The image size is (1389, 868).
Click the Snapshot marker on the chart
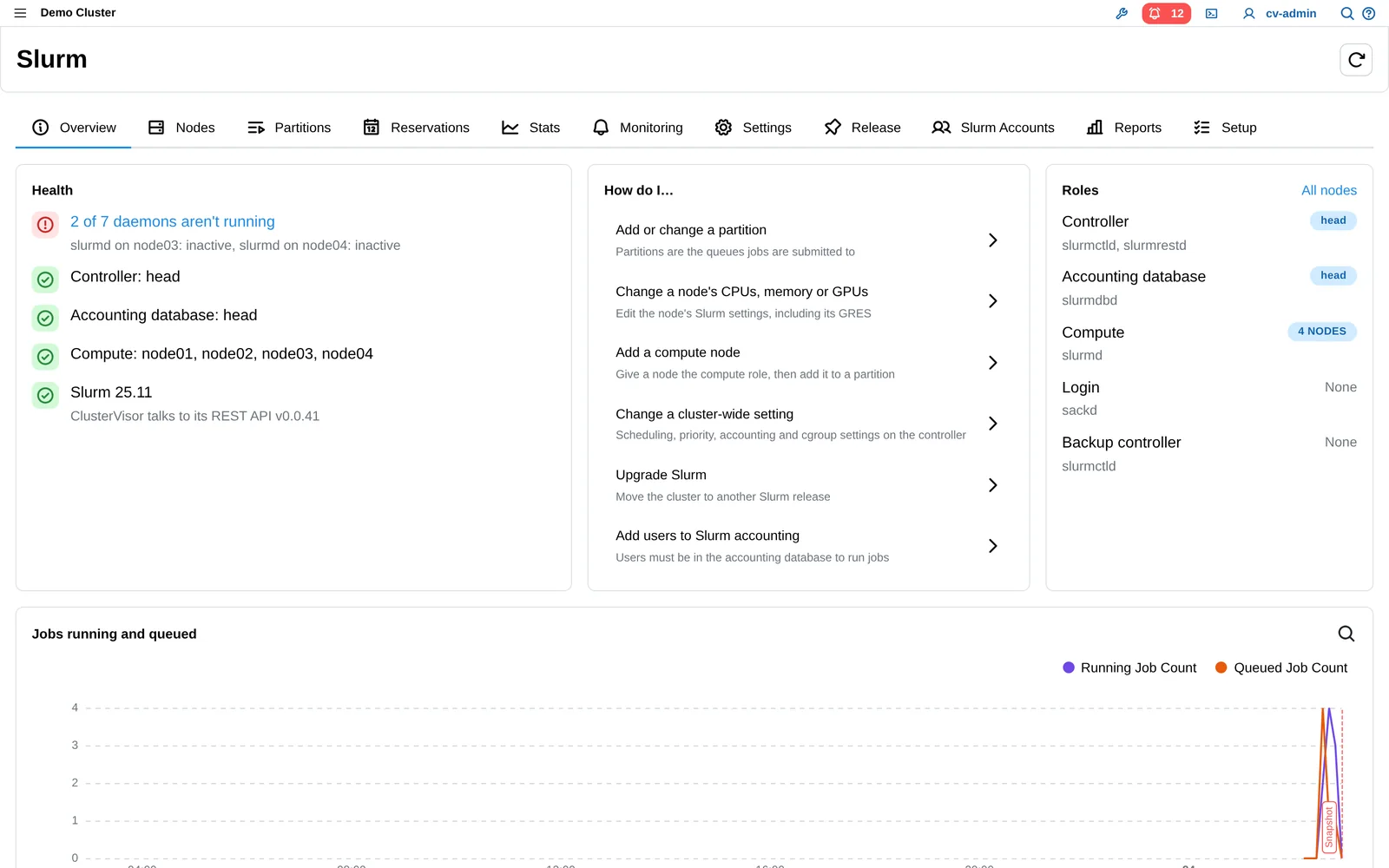[x=1328, y=827]
